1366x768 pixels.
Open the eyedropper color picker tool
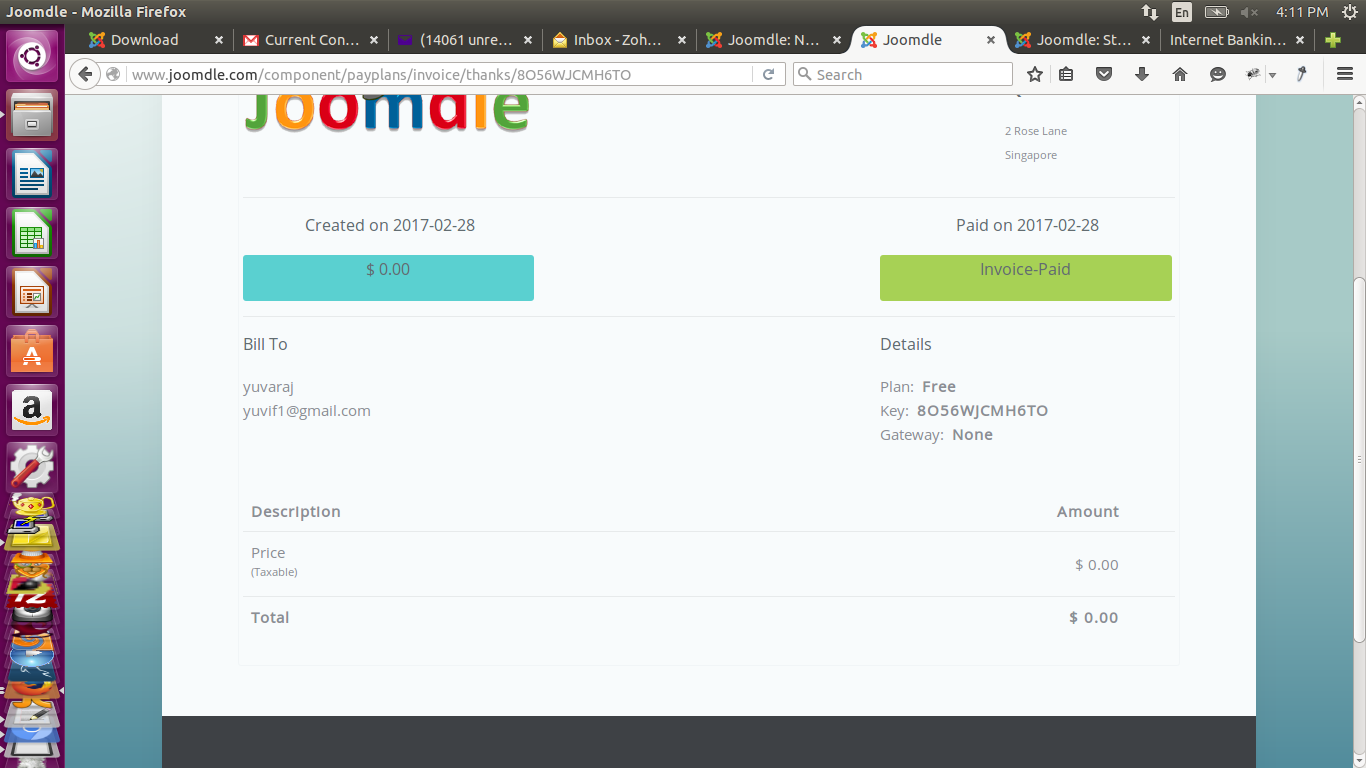pos(1302,74)
